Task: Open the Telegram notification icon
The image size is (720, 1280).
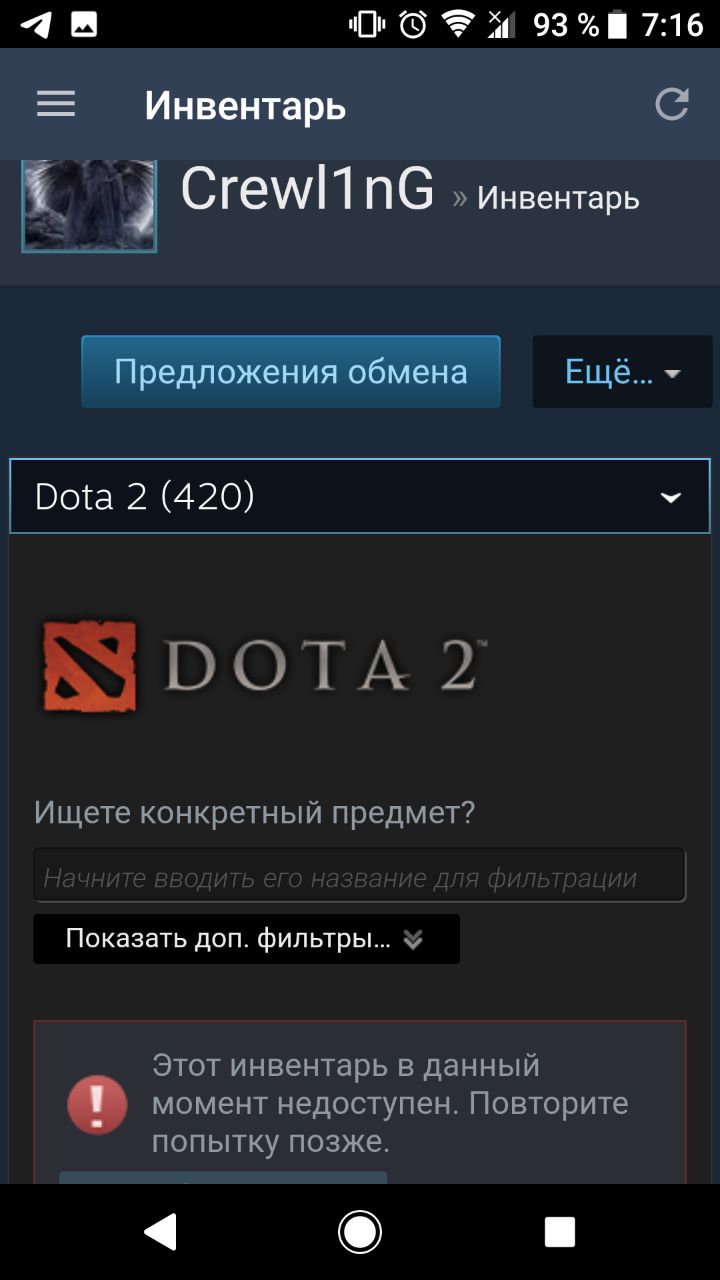Action: [x=36, y=25]
